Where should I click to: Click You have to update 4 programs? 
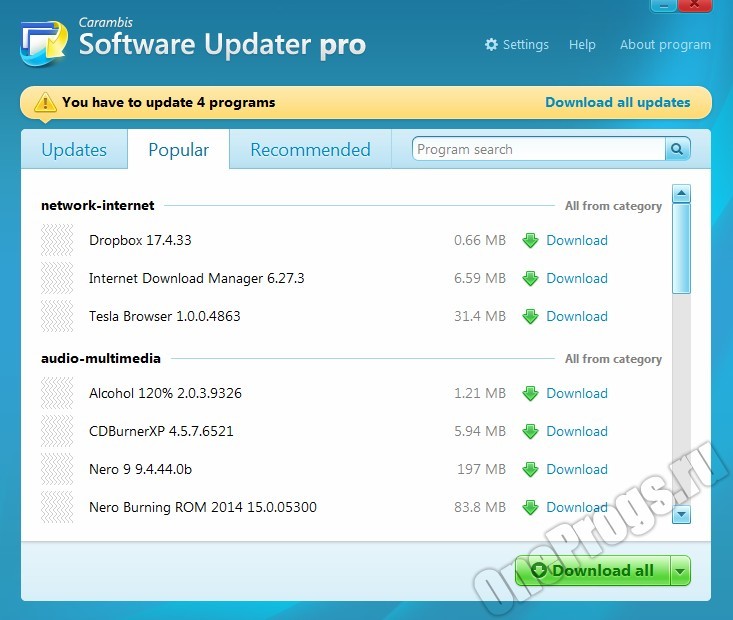click(169, 102)
